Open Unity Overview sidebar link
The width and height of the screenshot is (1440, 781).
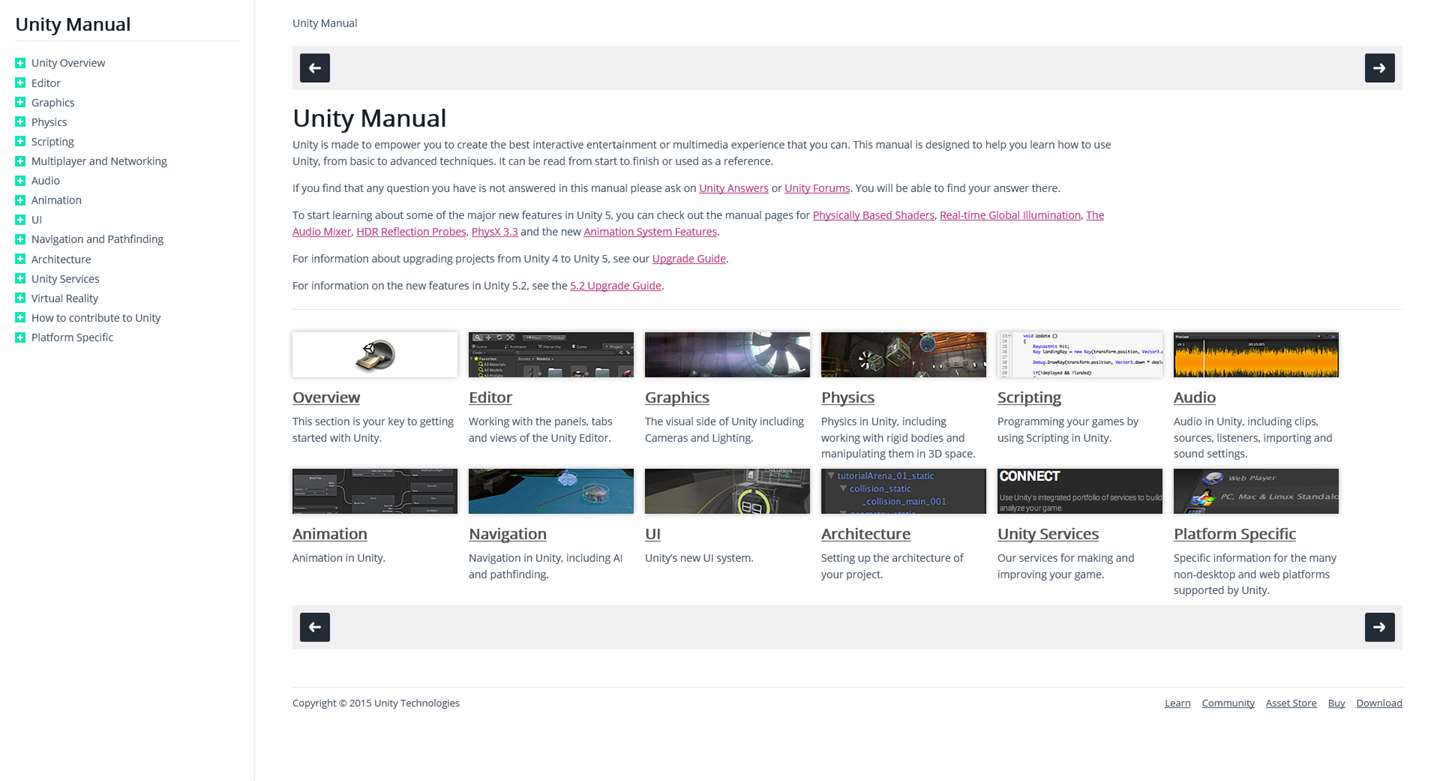coord(68,63)
